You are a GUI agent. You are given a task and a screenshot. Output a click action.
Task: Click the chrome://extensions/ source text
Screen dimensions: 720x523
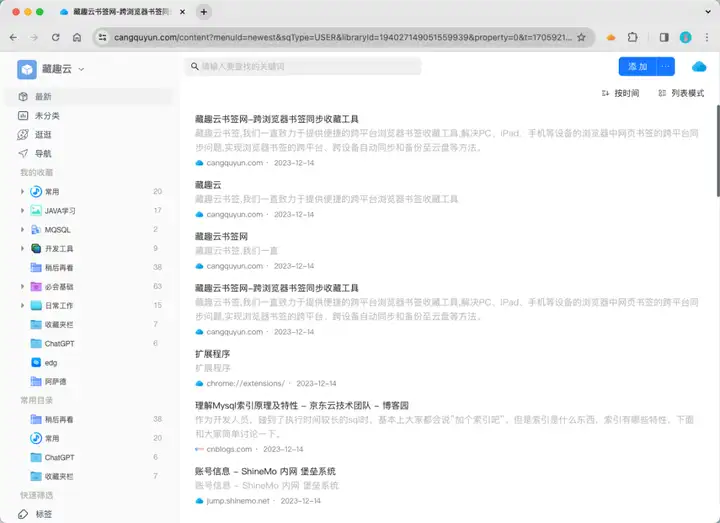point(246,383)
